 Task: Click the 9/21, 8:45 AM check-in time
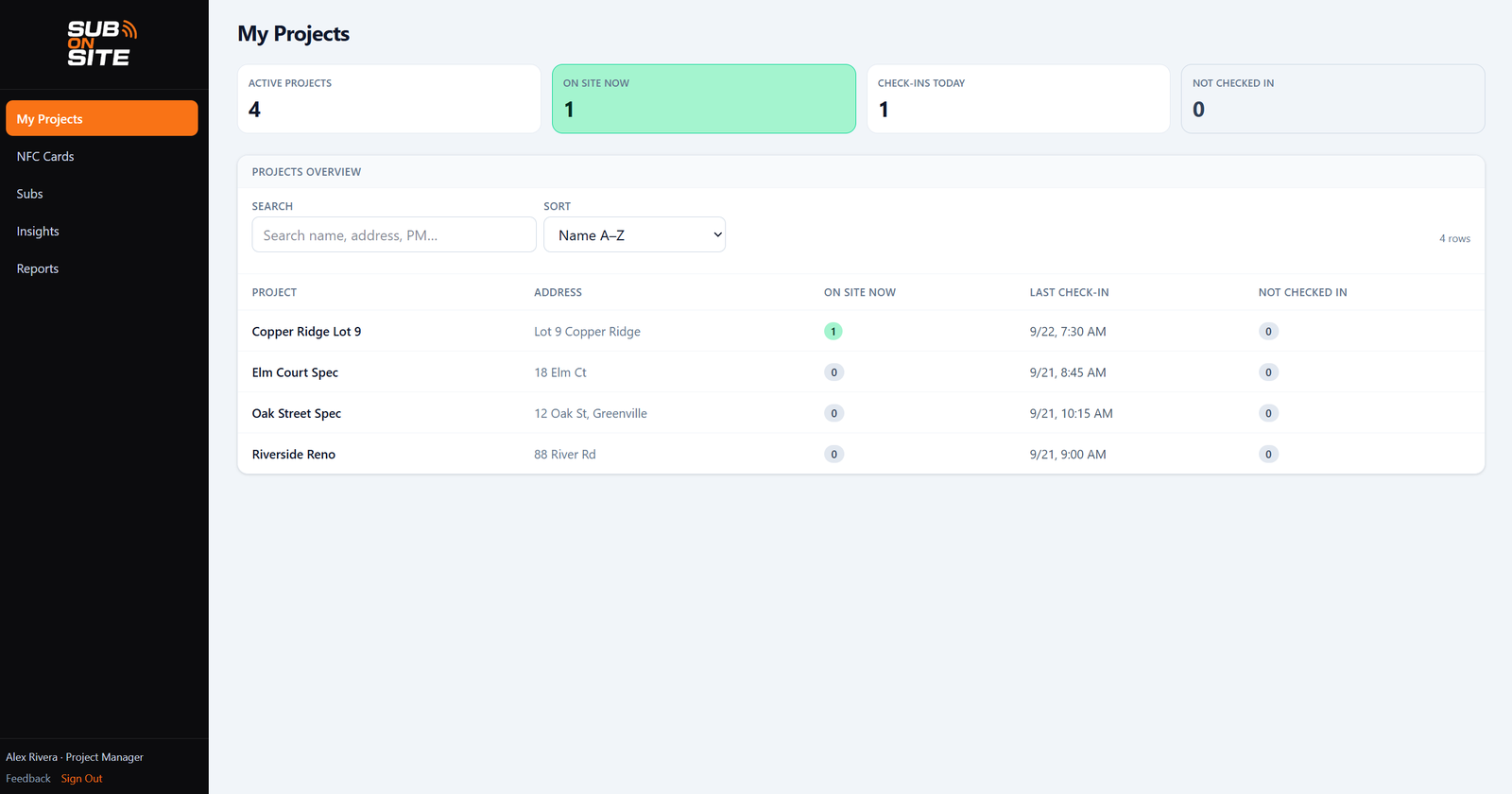point(1068,372)
